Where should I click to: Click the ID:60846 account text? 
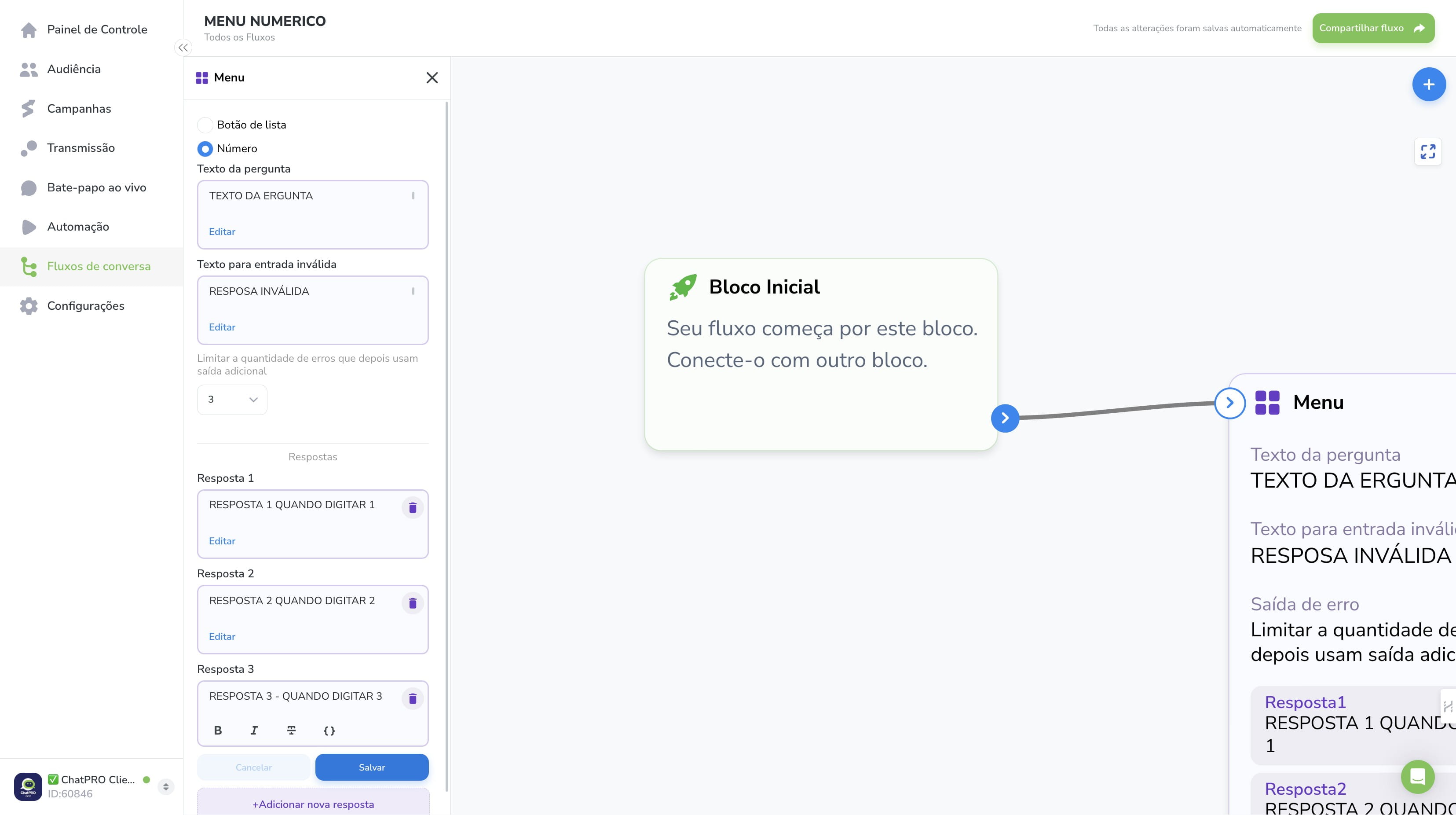70,794
